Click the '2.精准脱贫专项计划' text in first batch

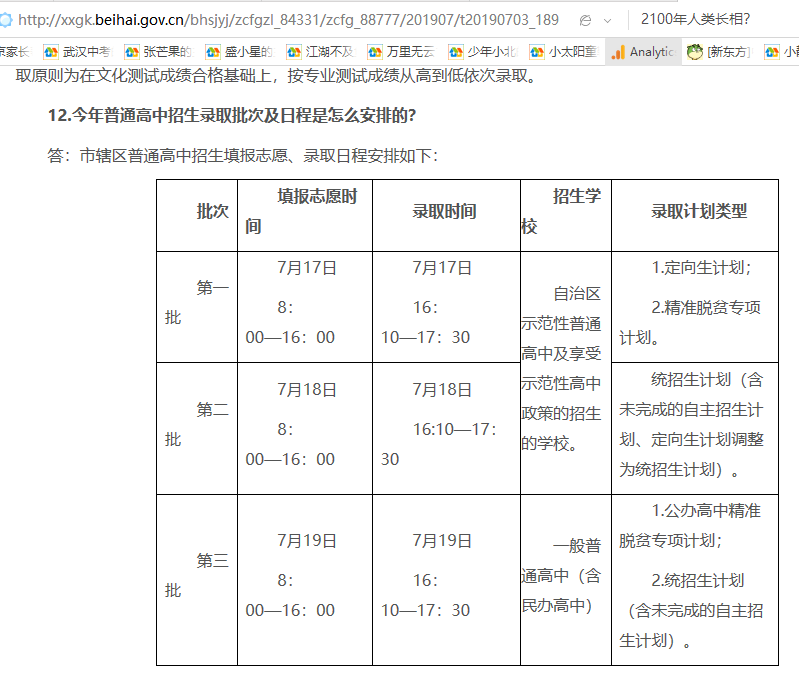click(690, 322)
